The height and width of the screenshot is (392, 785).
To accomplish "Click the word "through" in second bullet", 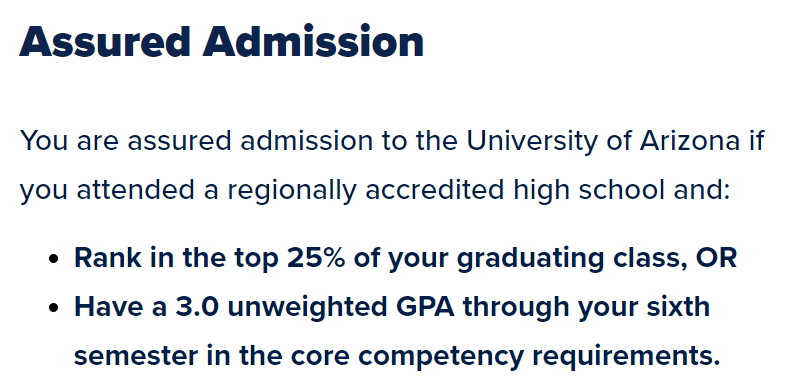I will point(516,307).
